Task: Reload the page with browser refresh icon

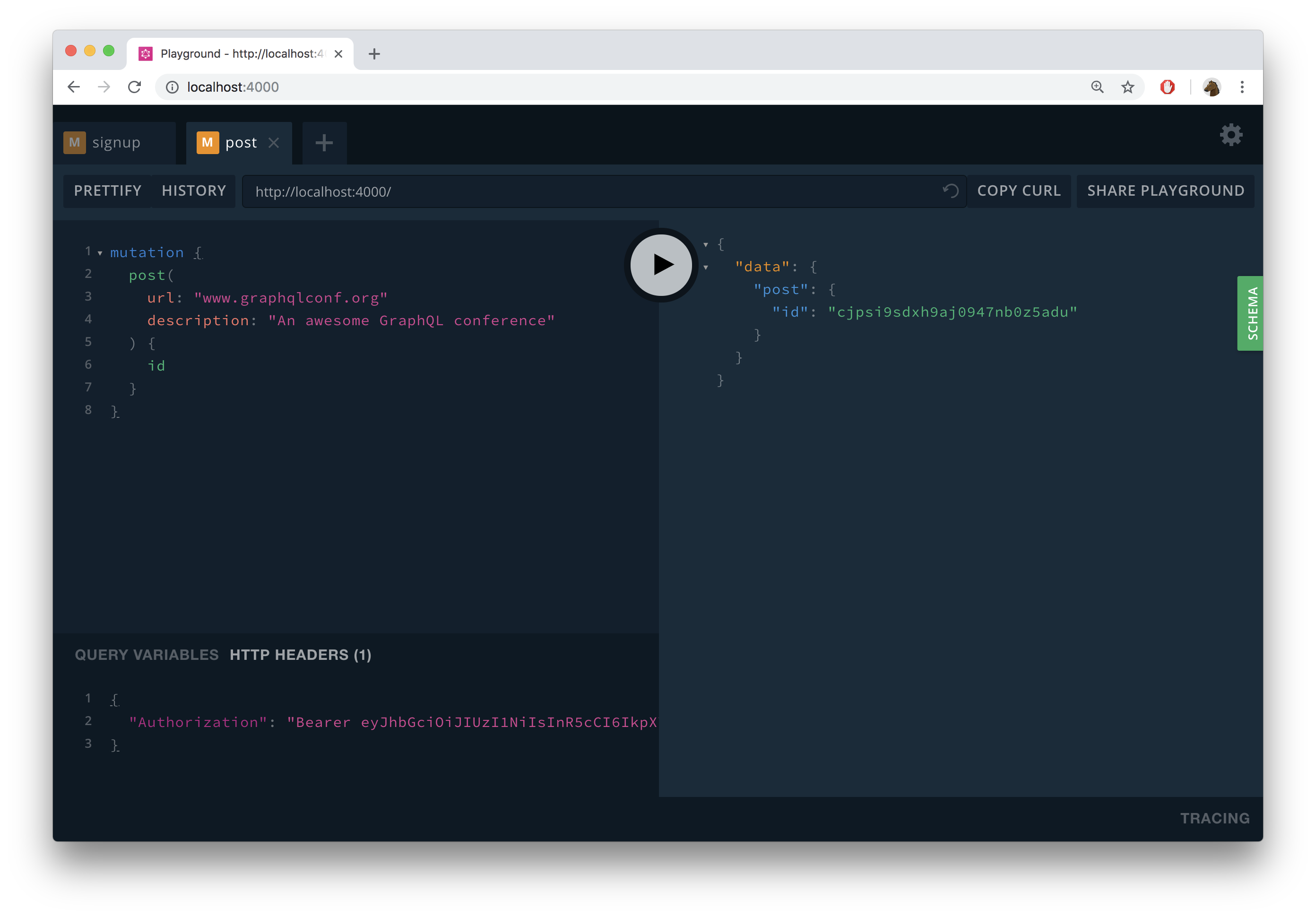Action: [135, 87]
